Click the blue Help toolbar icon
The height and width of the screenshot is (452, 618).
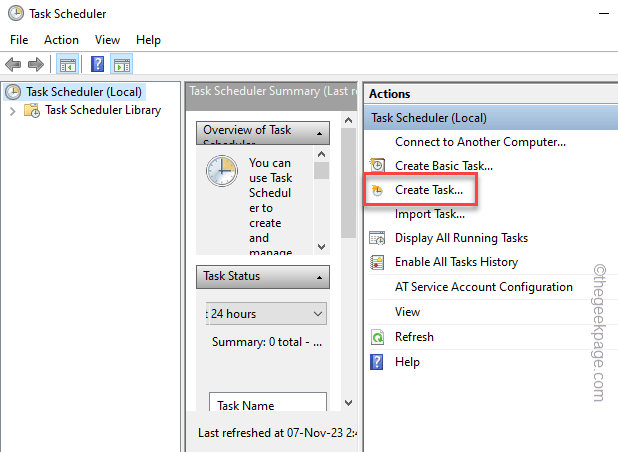click(97, 64)
